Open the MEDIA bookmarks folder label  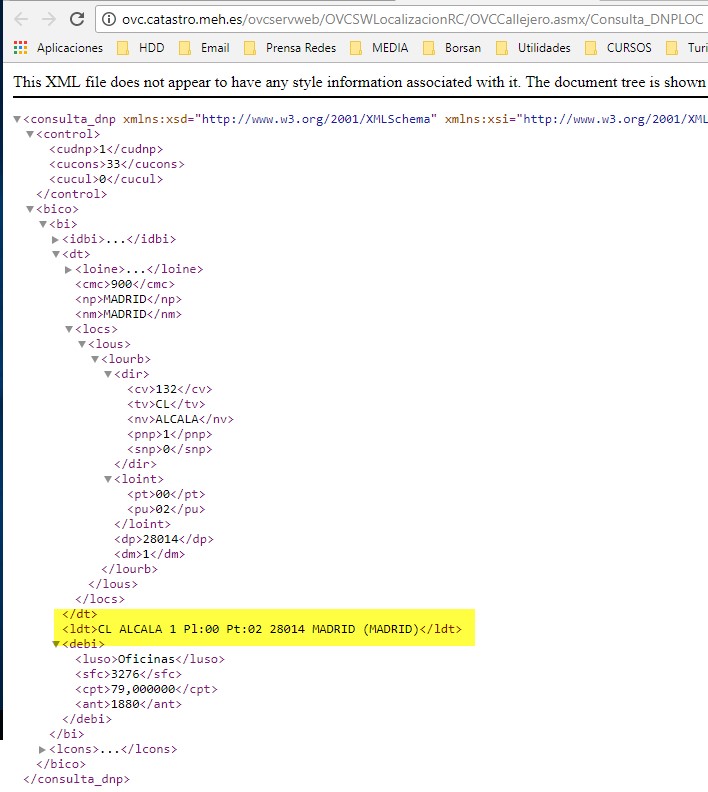coord(390,47)
